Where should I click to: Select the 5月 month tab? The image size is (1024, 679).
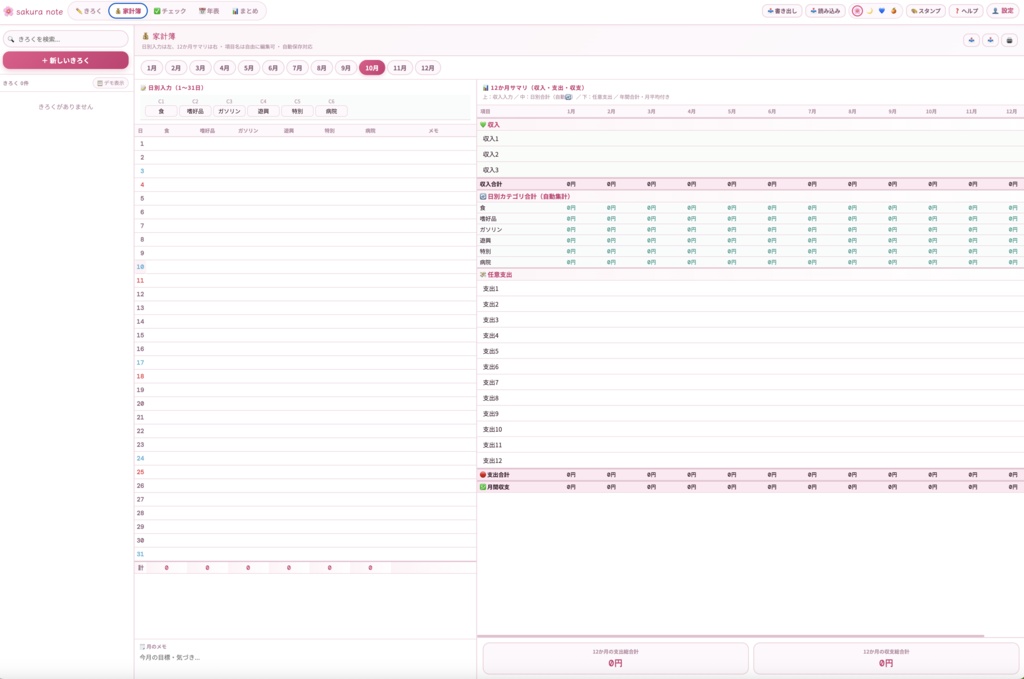[x=248, y=68]
